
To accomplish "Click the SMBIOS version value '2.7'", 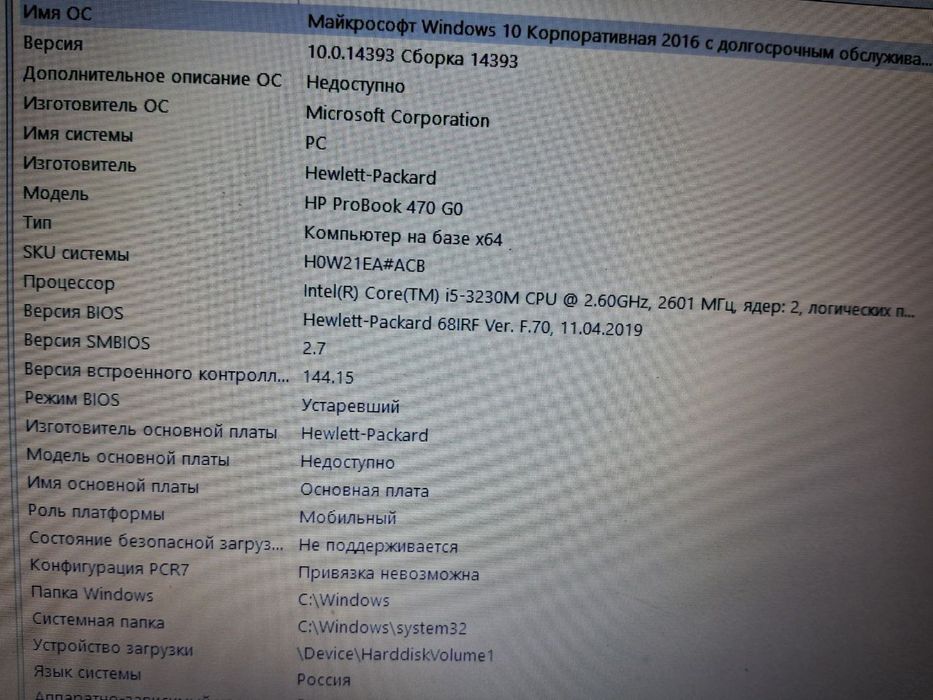I will 314,348.
